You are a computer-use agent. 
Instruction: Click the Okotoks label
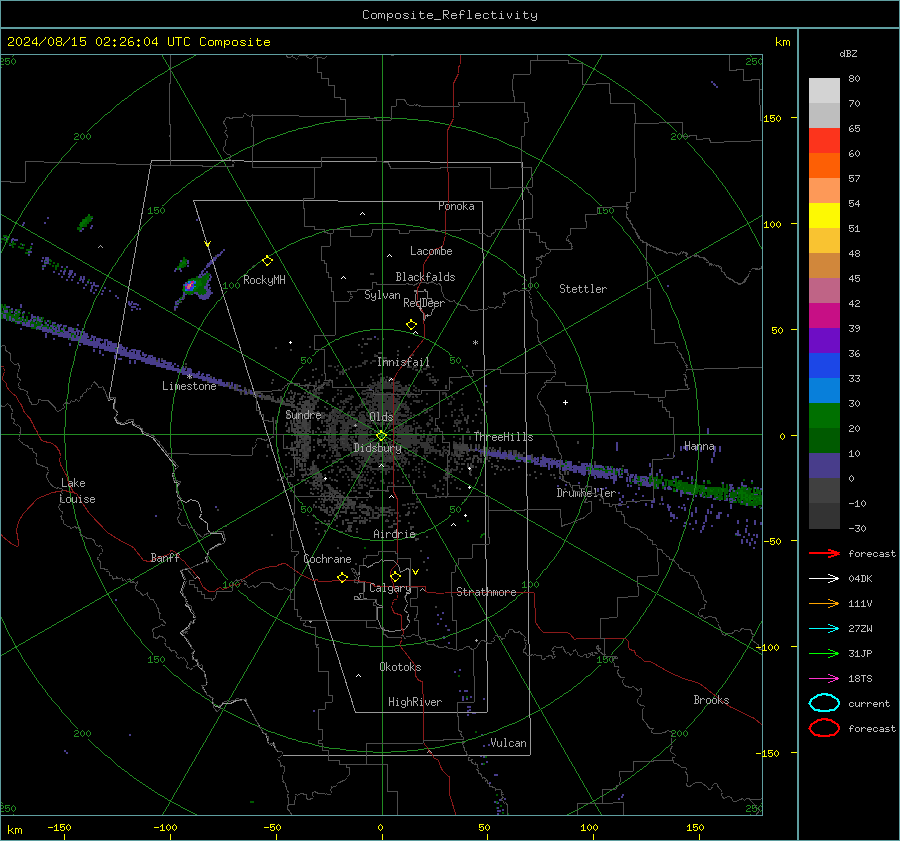pos(400,667)
